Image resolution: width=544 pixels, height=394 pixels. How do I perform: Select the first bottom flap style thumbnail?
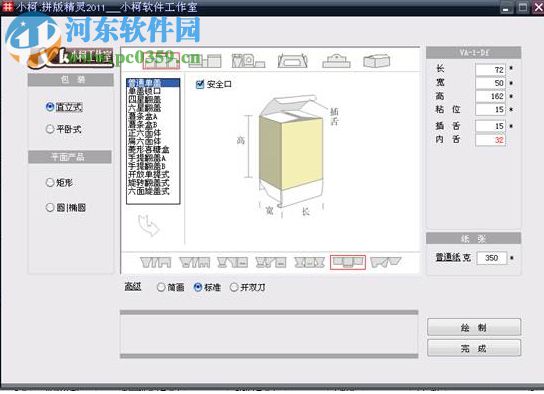(x=156, y=262)
